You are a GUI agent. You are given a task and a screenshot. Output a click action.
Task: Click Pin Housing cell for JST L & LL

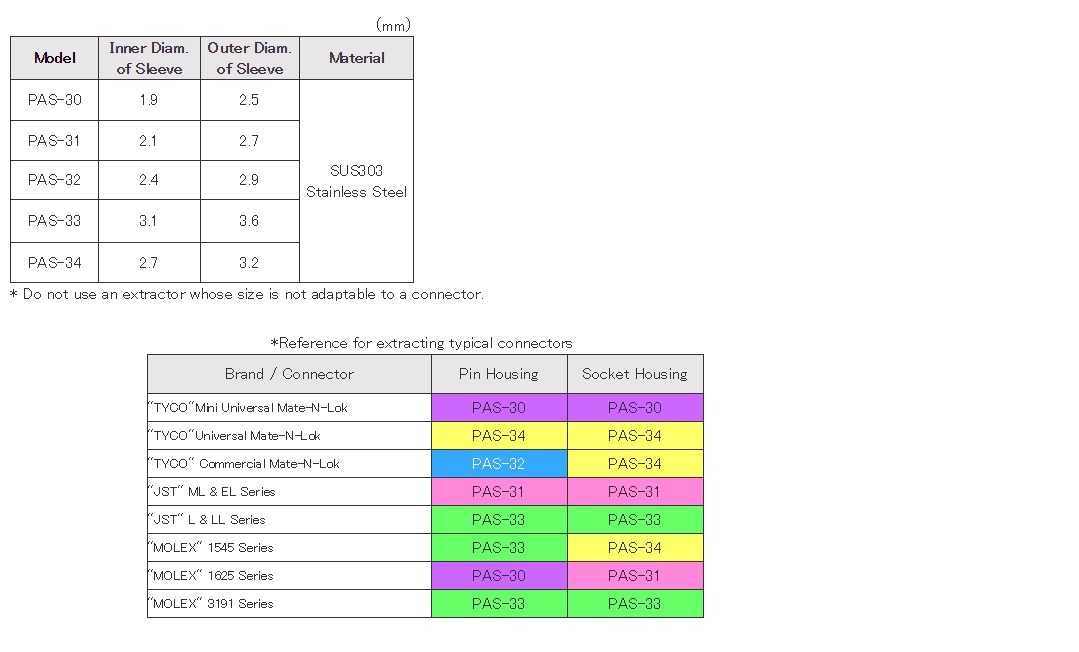[499, 520]
